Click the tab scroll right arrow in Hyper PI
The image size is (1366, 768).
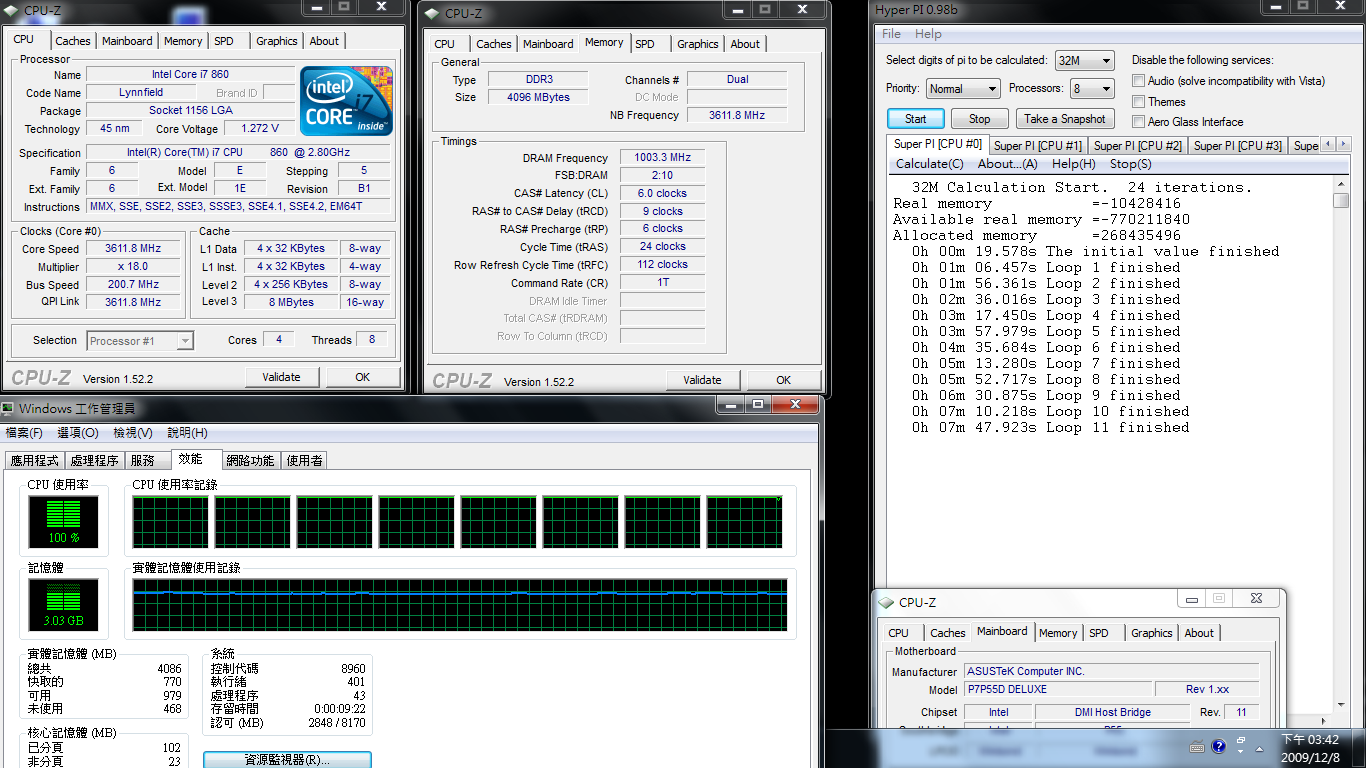coord(1342,145)
